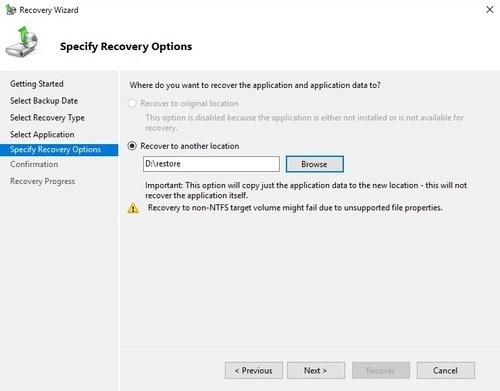Click the D:\restore path input field

click(211, 164)
